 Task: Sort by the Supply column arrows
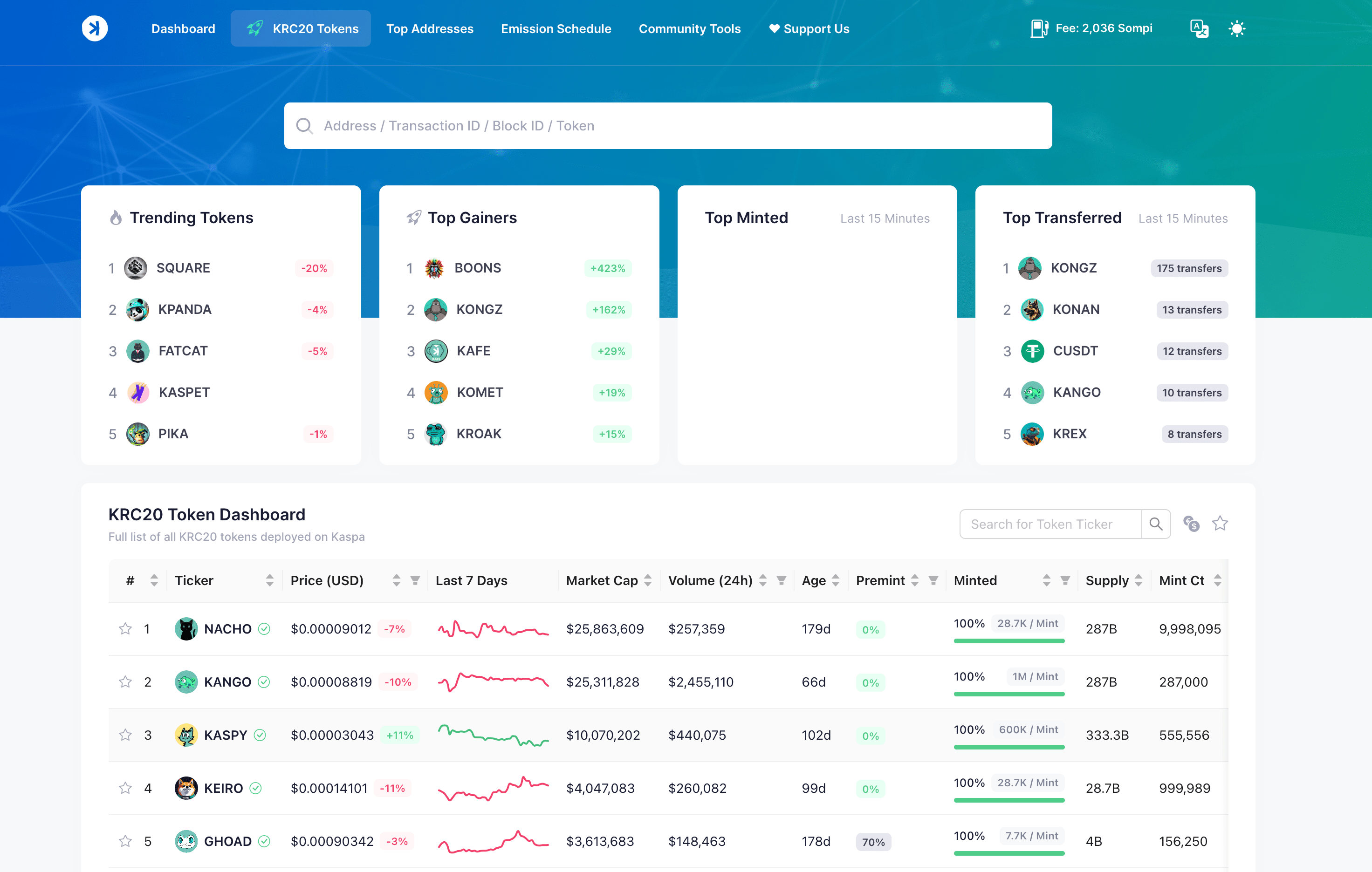[x=1139, y=580]
